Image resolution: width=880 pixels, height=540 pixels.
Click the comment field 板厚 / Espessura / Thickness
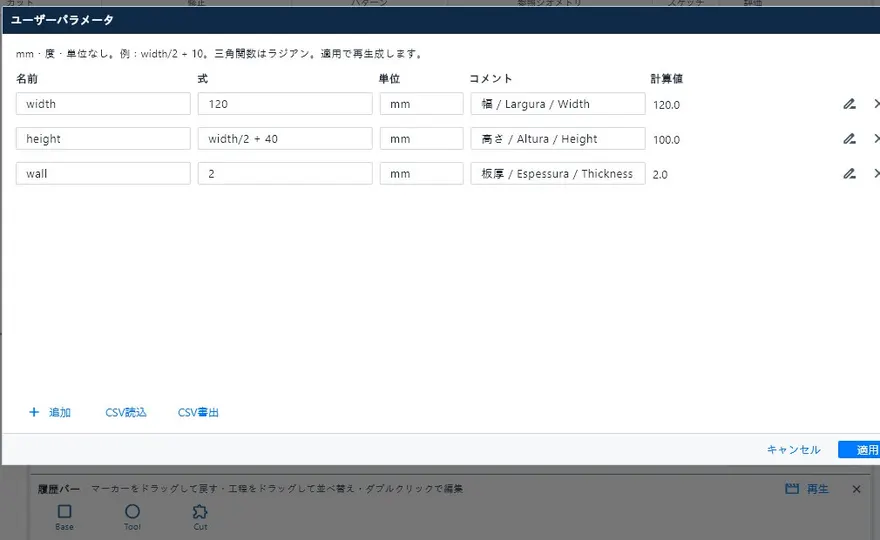(558, 173)
